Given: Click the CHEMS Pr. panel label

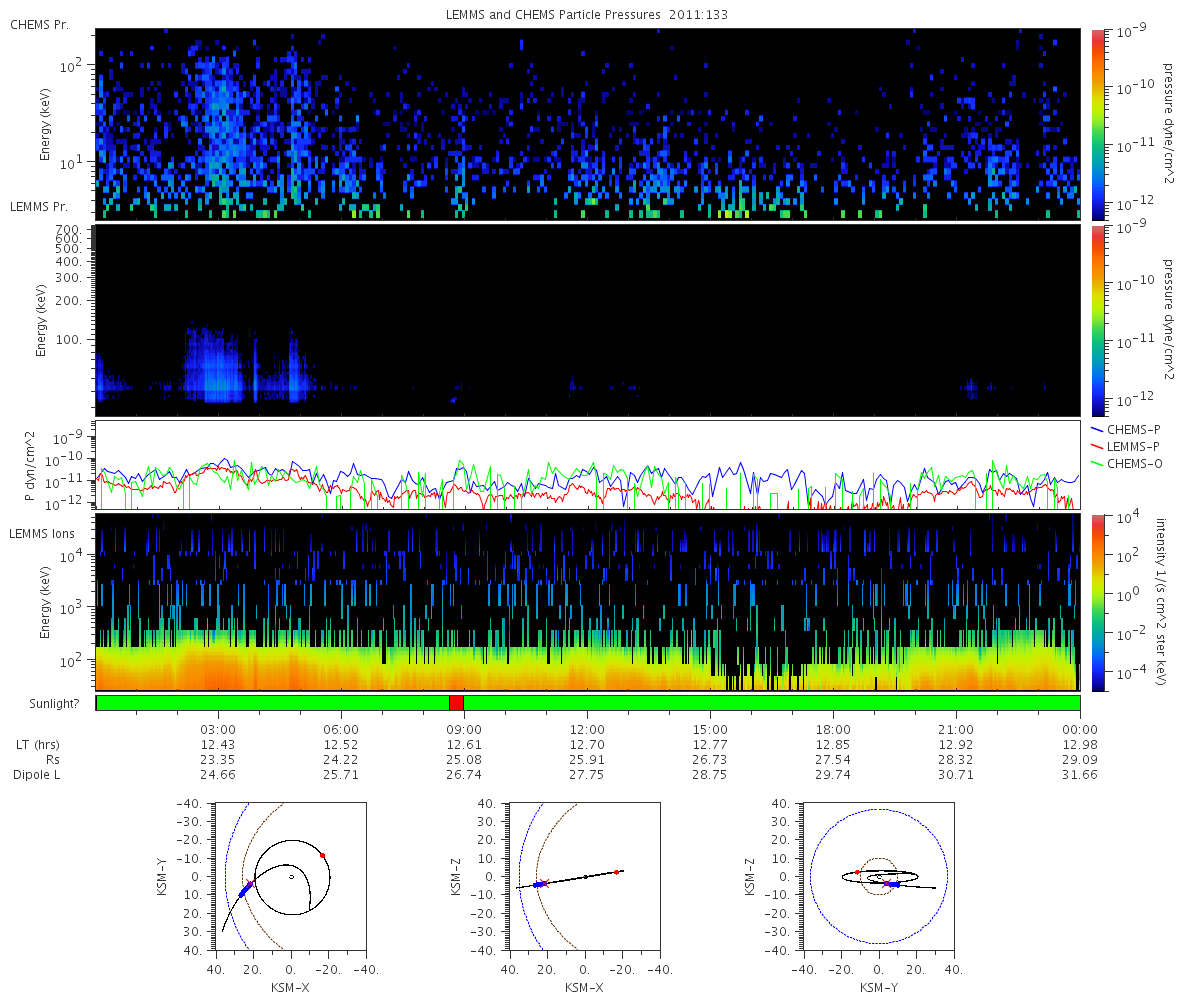Looking at the screenshot, I should (39, 24).
